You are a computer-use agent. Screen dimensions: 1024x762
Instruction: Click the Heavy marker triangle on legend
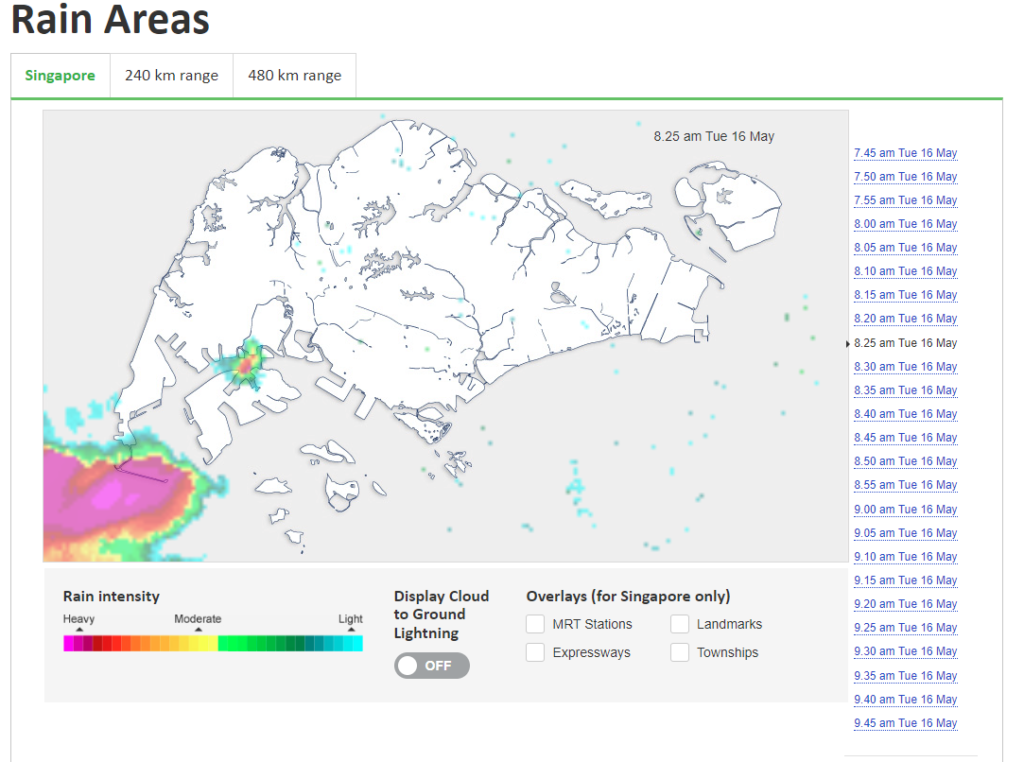click(x=79, y=630)
